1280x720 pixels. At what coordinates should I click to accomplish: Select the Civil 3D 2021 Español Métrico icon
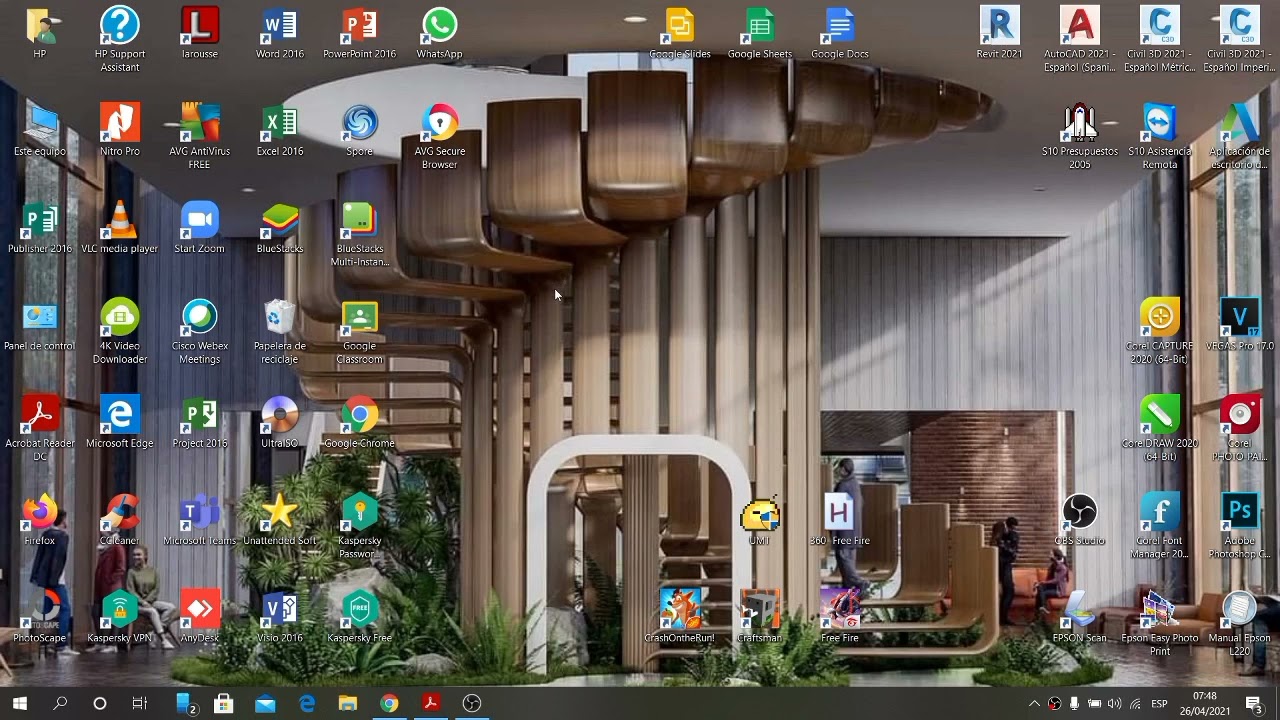(1160, 39)
